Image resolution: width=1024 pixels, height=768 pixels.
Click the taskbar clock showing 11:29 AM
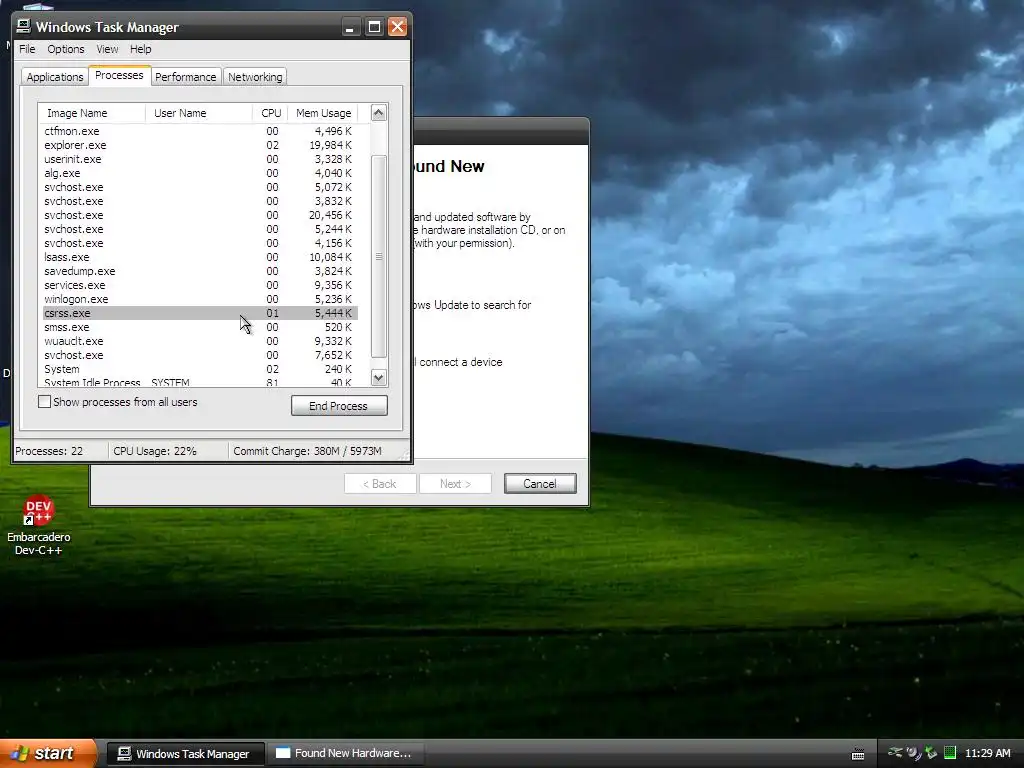pyautogui.click(x=987, y=753)
